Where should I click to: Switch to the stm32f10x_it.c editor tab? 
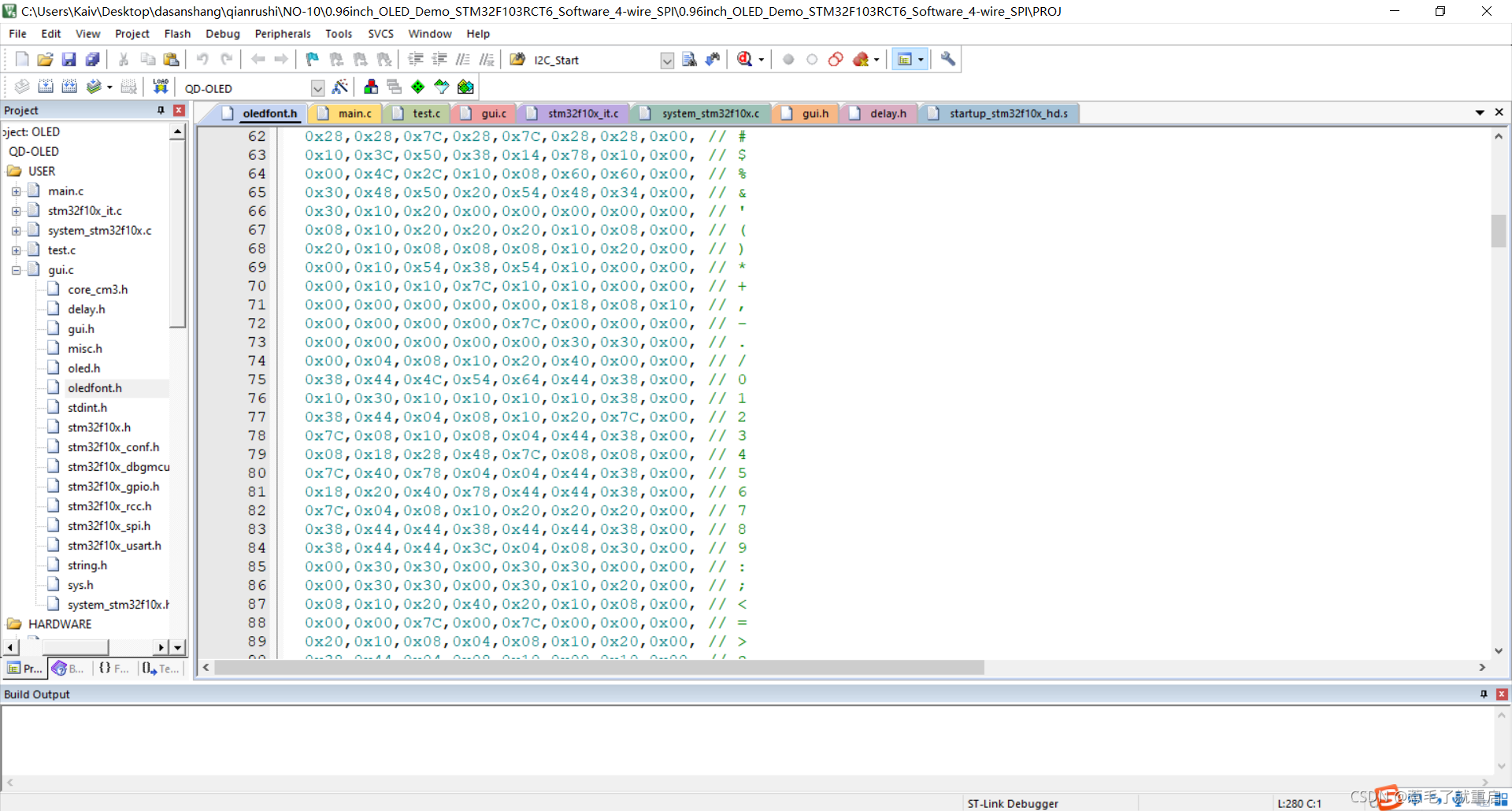[x=575, y=113]
